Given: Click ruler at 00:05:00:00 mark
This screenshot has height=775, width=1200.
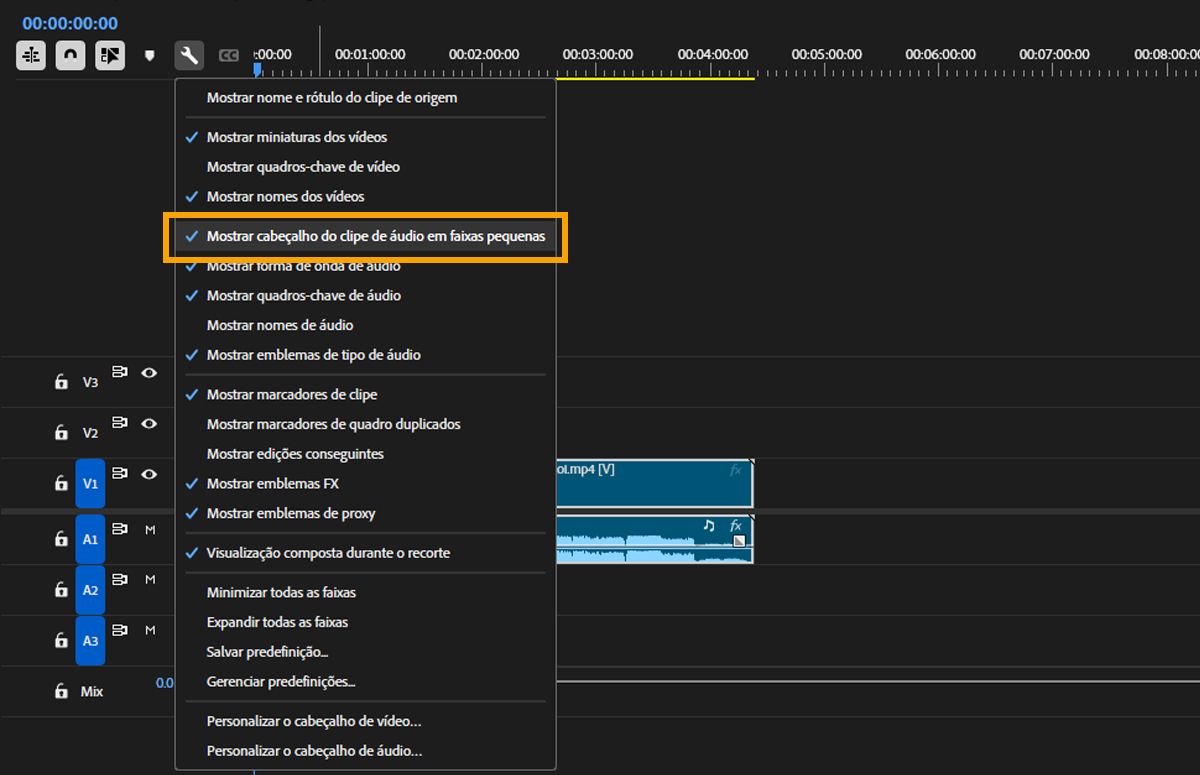Looking at the screenshot, I should [x=827, y=55].
